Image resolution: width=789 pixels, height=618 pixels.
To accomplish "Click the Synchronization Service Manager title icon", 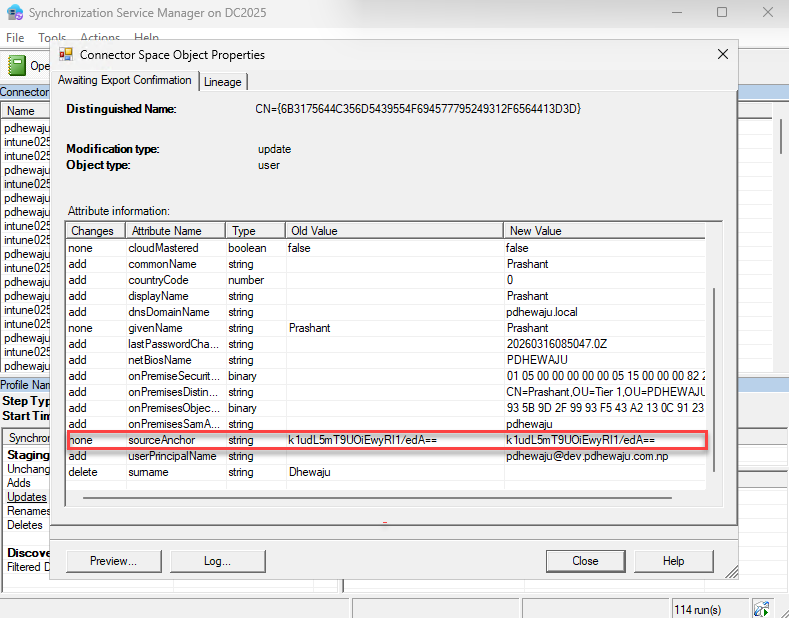I will [x=15, y=12].
